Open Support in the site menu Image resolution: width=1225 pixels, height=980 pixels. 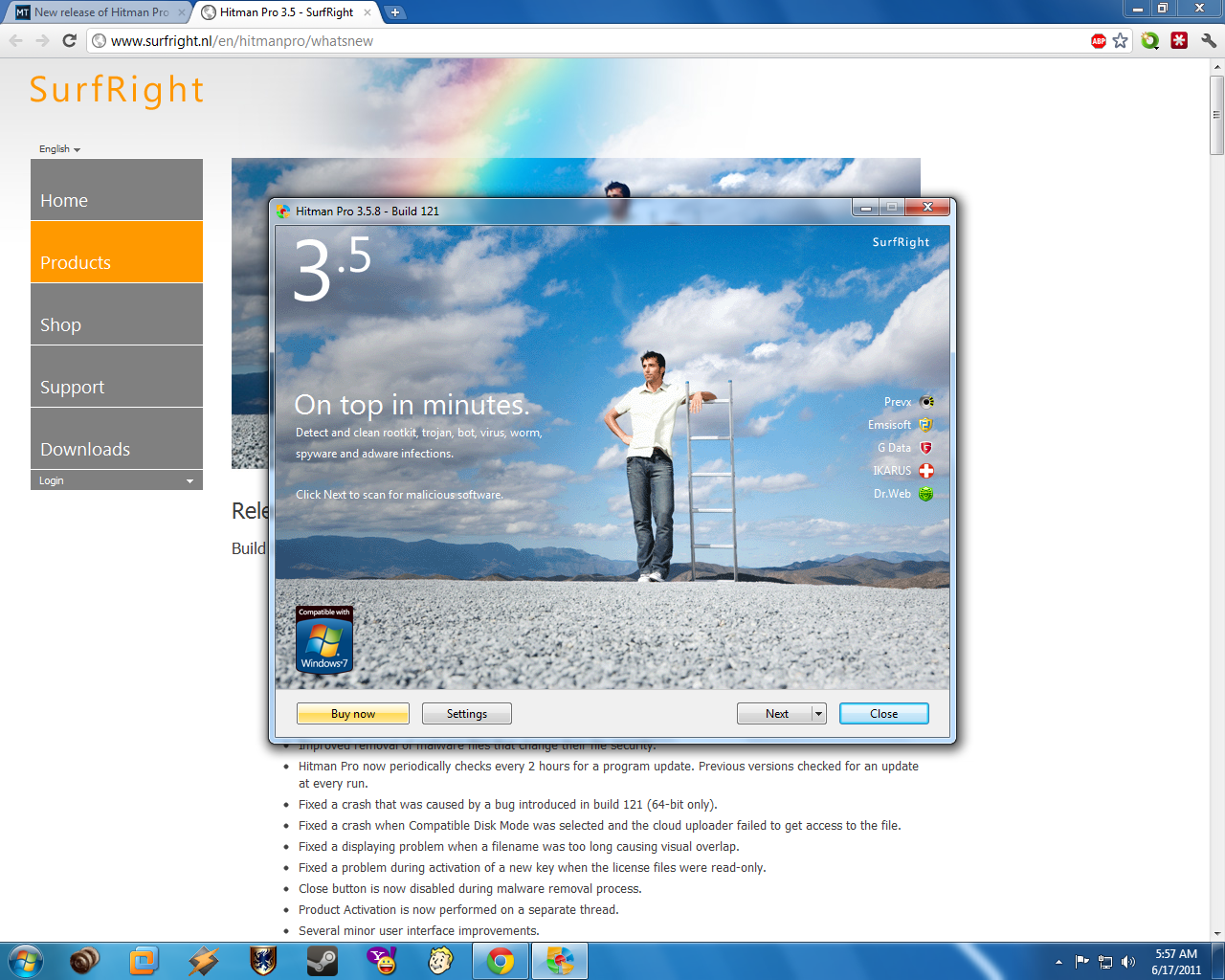pyautogui.click(x=117, y=376)
